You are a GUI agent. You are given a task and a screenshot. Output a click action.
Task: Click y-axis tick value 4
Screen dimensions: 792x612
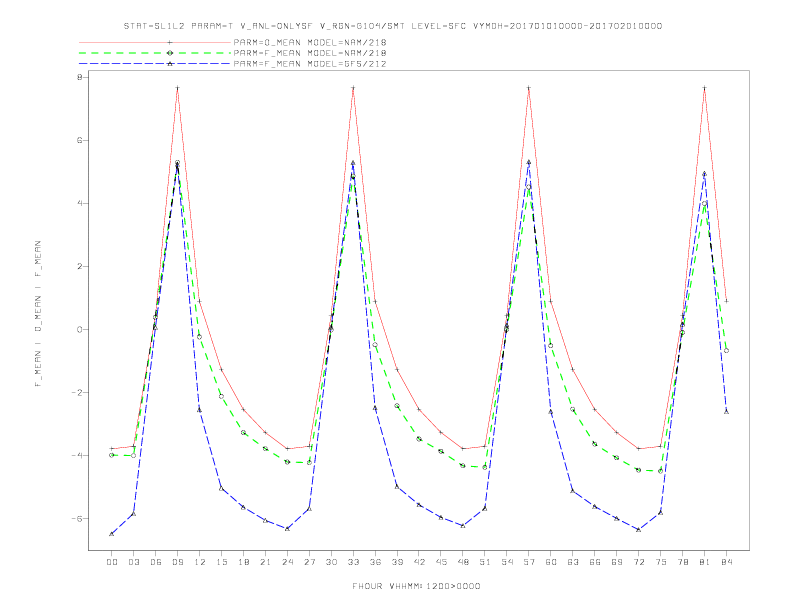[x=79, y=203]
